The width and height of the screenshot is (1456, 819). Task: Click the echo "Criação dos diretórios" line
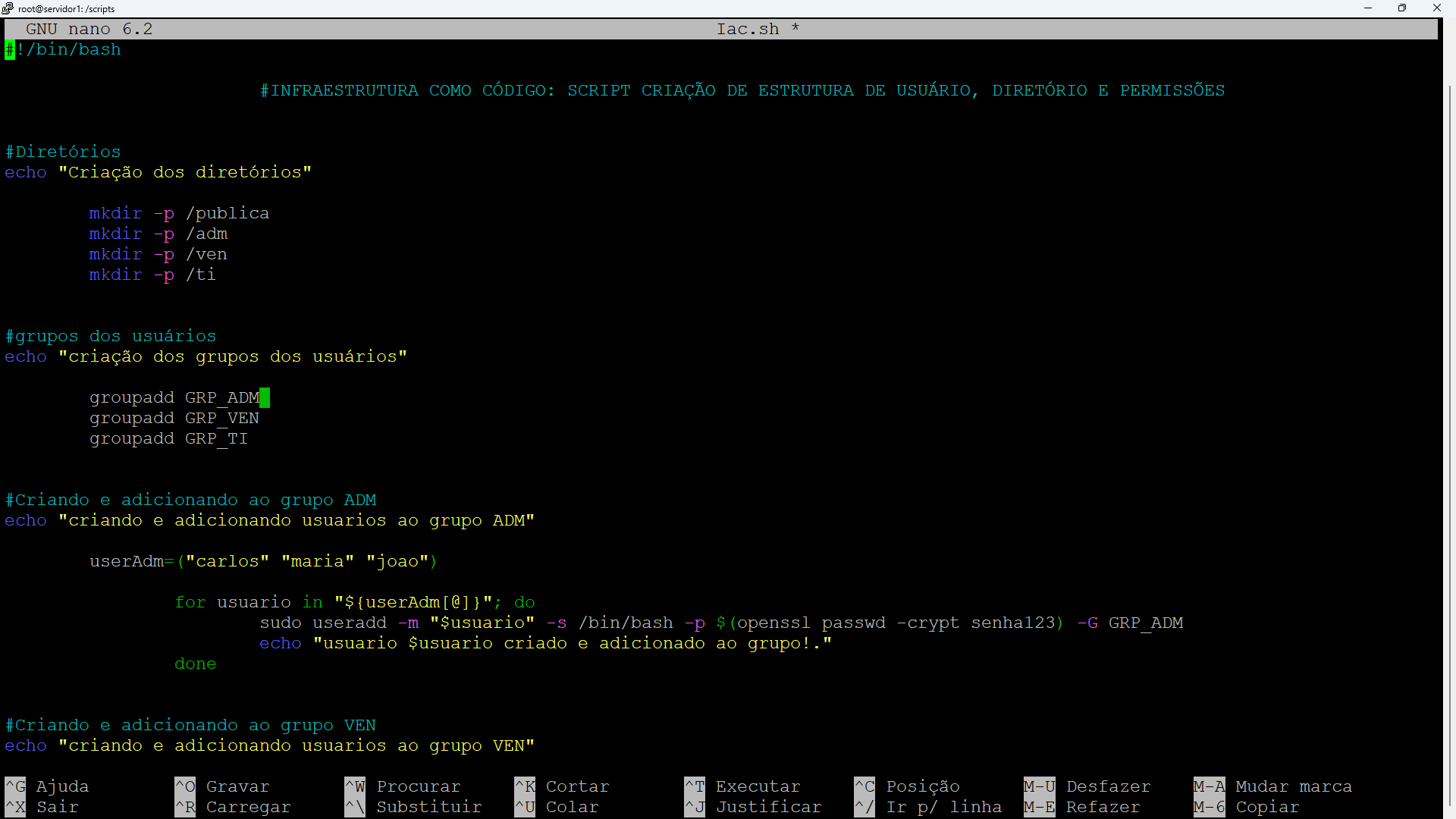pos(158,172)
